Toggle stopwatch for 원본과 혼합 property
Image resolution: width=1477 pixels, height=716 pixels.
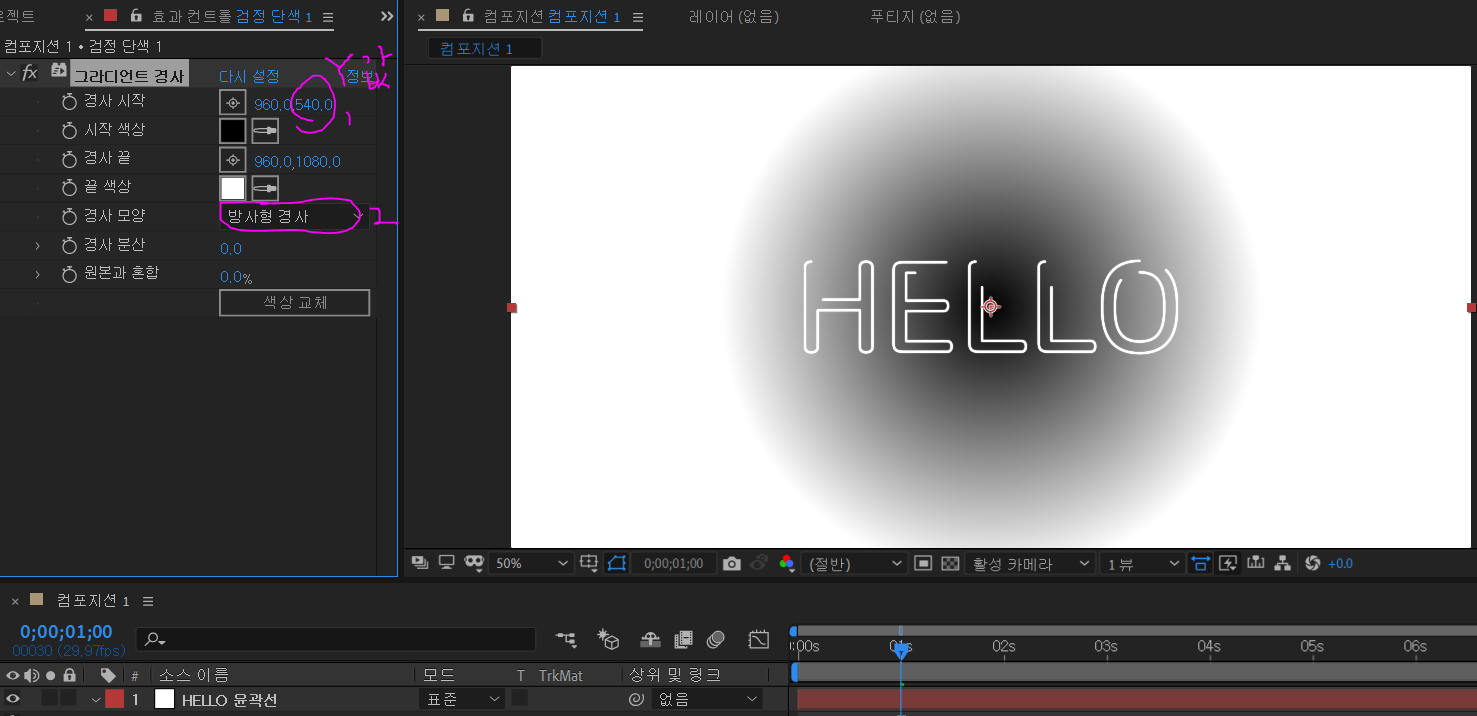click(x=69, y=274)
